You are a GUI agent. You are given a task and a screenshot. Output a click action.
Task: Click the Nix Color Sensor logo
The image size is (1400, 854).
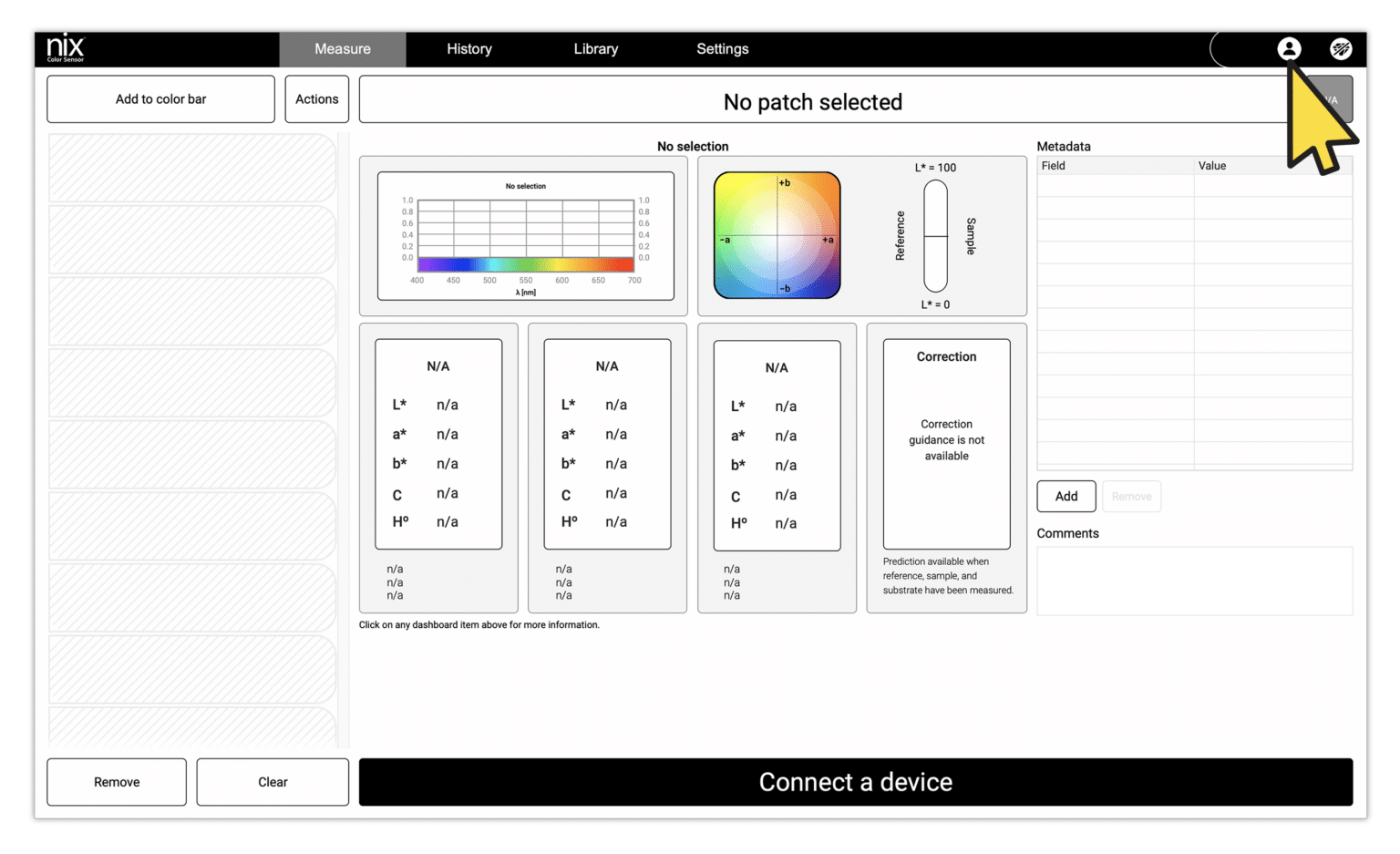[x=66, y=48]
